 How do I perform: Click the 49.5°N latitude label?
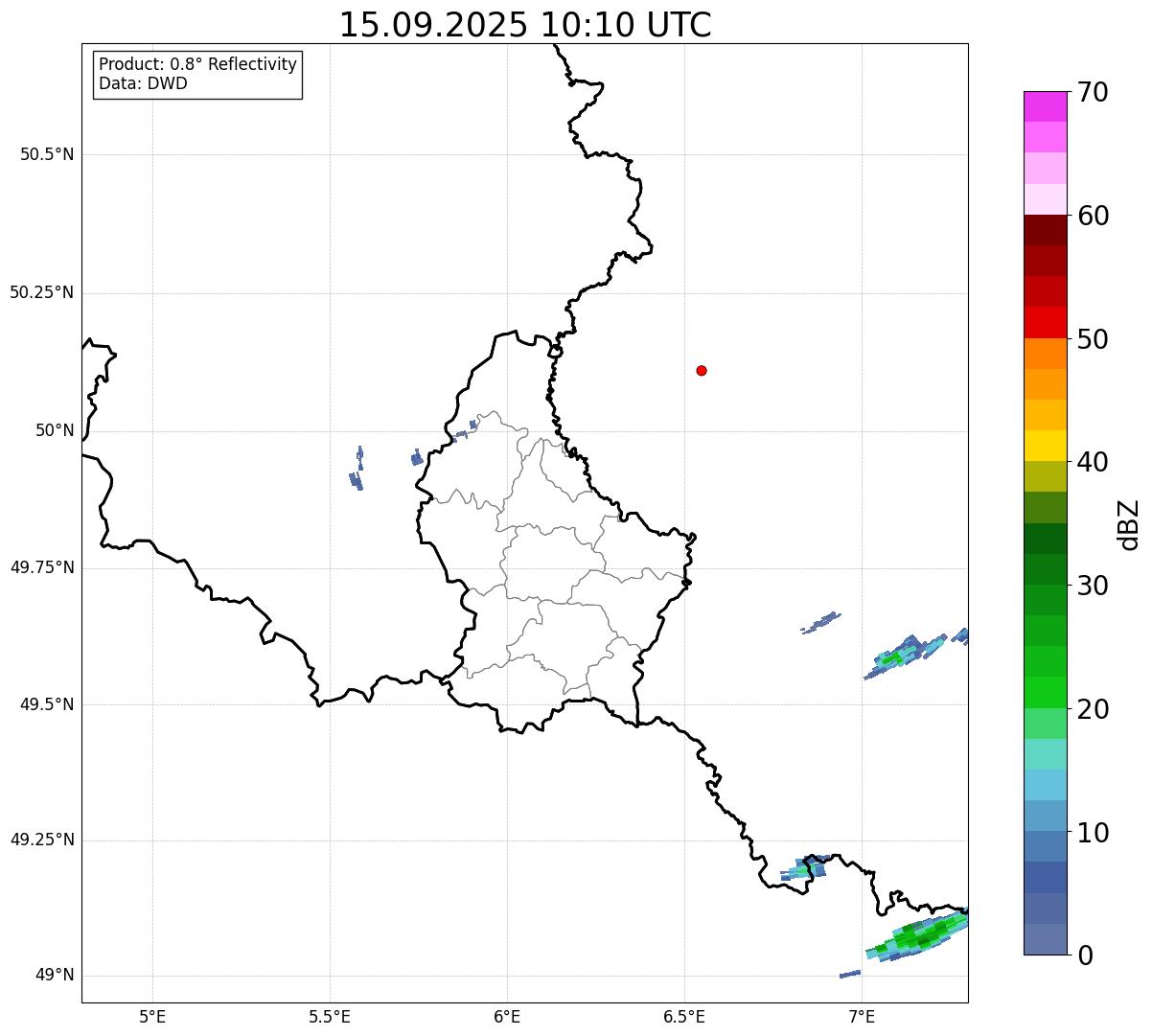pos(47,704)
